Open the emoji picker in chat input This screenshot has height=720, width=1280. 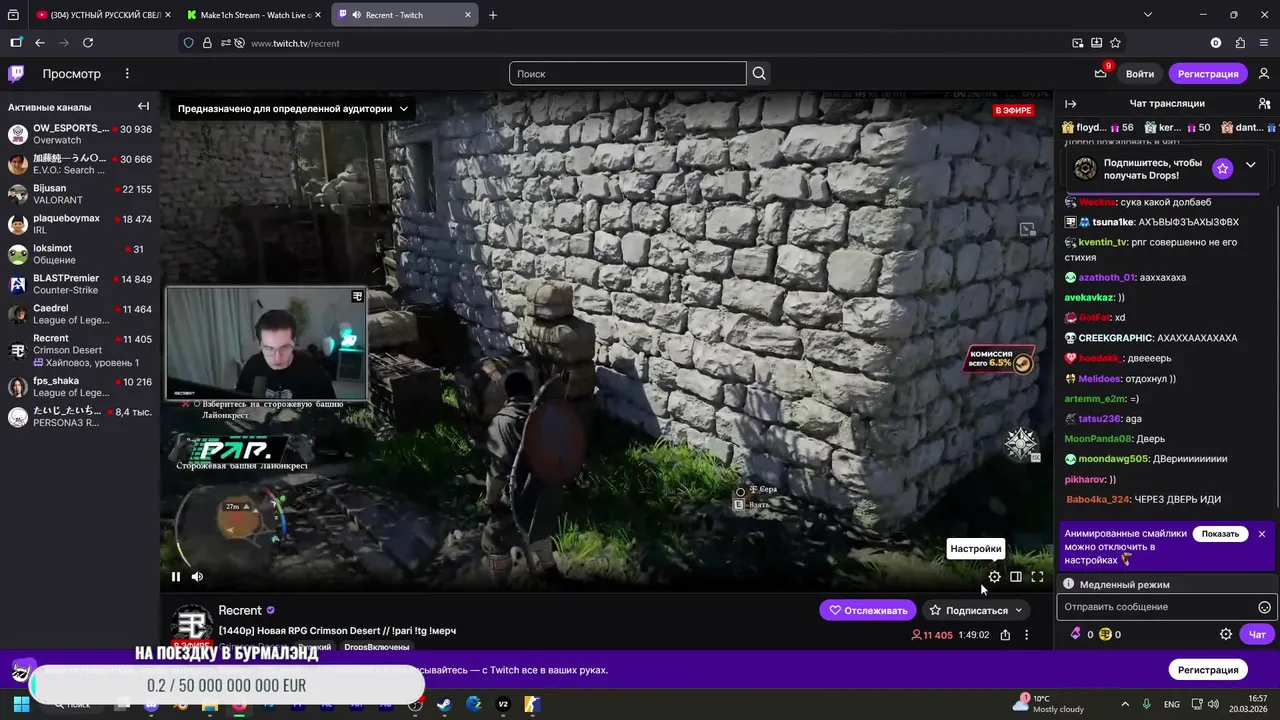coord(1264,607)
